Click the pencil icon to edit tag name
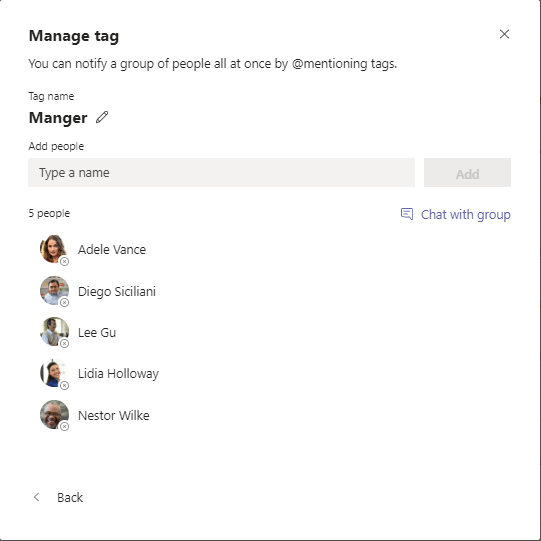This screenshot has width=541, height=541. click(102, 117)
